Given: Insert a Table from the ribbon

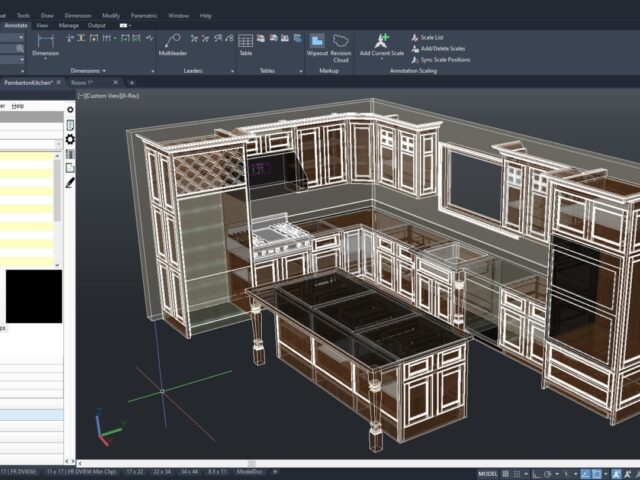Looking at the screenshot, I should tap(245, 43).
